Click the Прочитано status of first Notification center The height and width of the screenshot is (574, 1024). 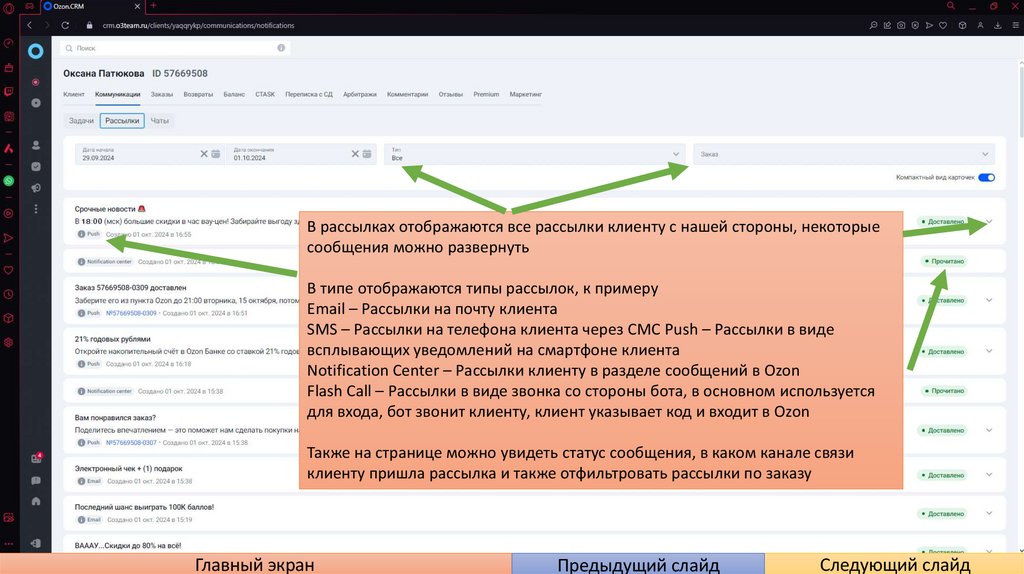[944, 261]
